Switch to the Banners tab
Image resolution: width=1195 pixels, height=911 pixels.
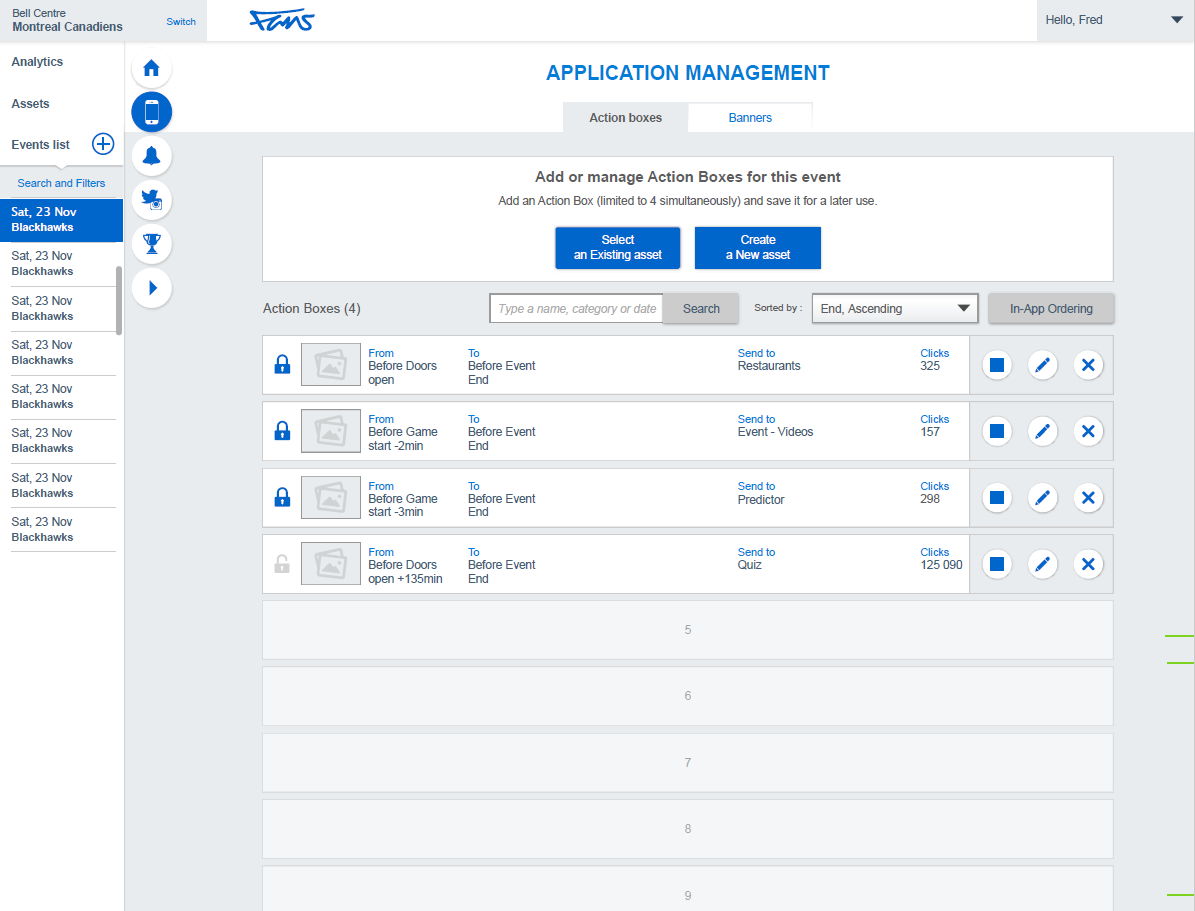750,117
